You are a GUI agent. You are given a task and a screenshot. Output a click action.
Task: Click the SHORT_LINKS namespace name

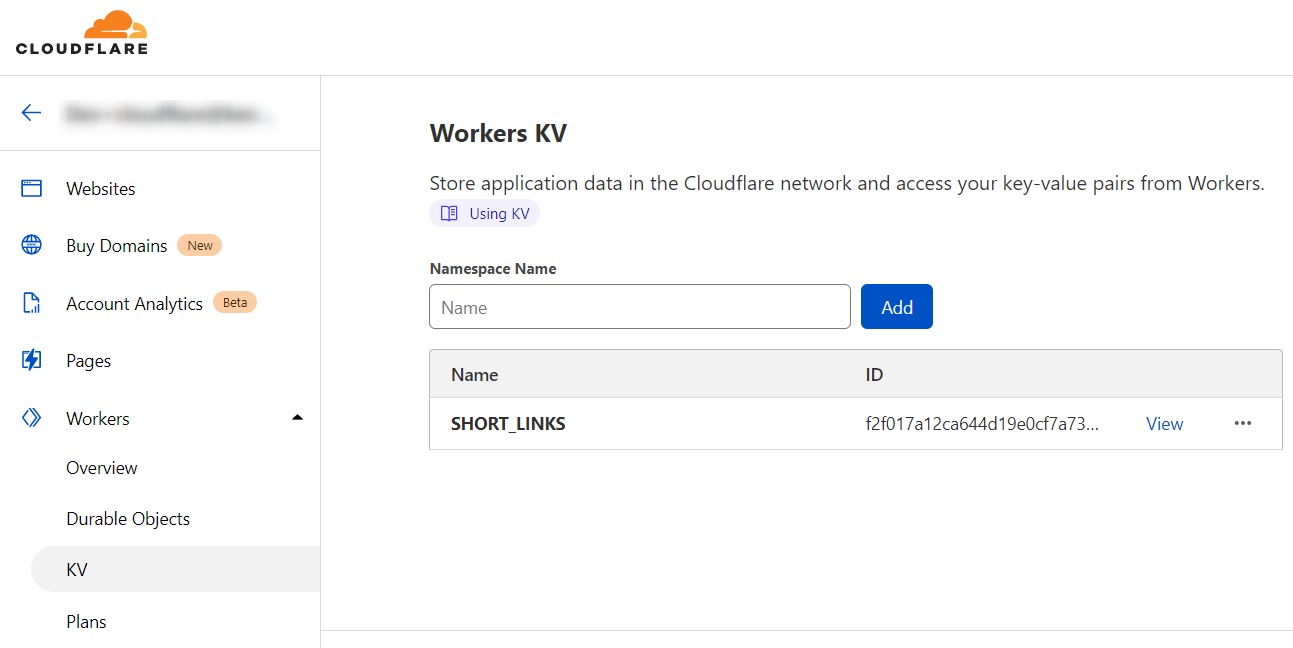pyautogui.click(x=508, y=424)
